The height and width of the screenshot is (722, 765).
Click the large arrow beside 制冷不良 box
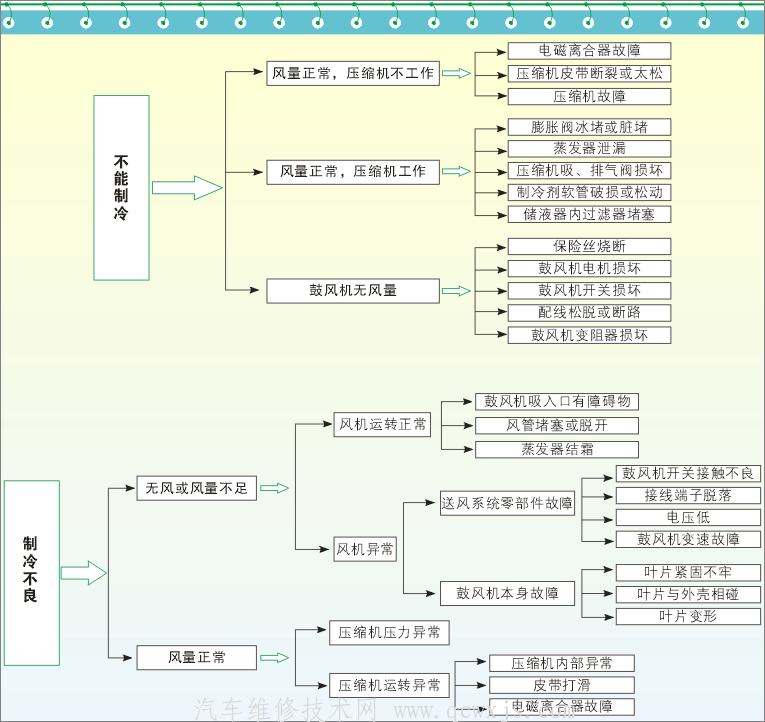[x=84, y=573]
